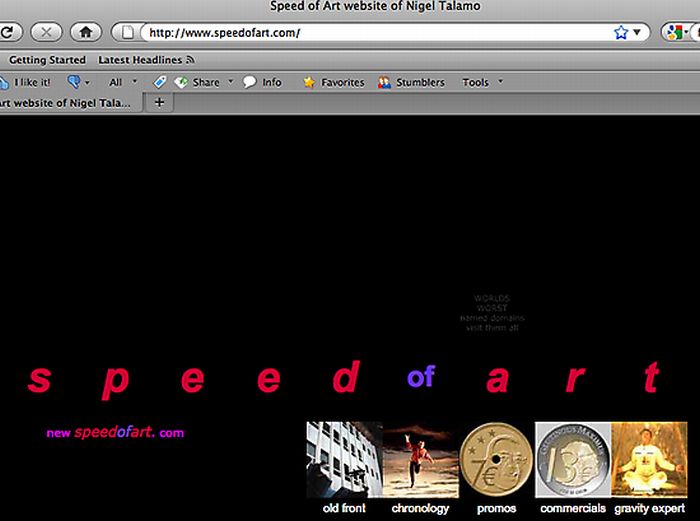Screen dimensions: 700x521
Task: Expand the Share dropdown arrow
Action: tap(231, 81)
